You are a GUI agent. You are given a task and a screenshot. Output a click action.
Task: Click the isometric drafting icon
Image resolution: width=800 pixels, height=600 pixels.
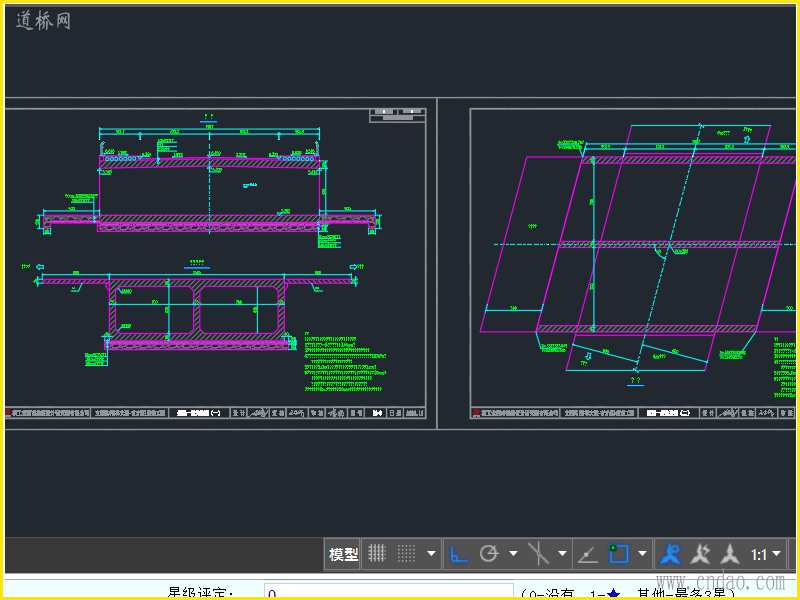tap(539, 553)
